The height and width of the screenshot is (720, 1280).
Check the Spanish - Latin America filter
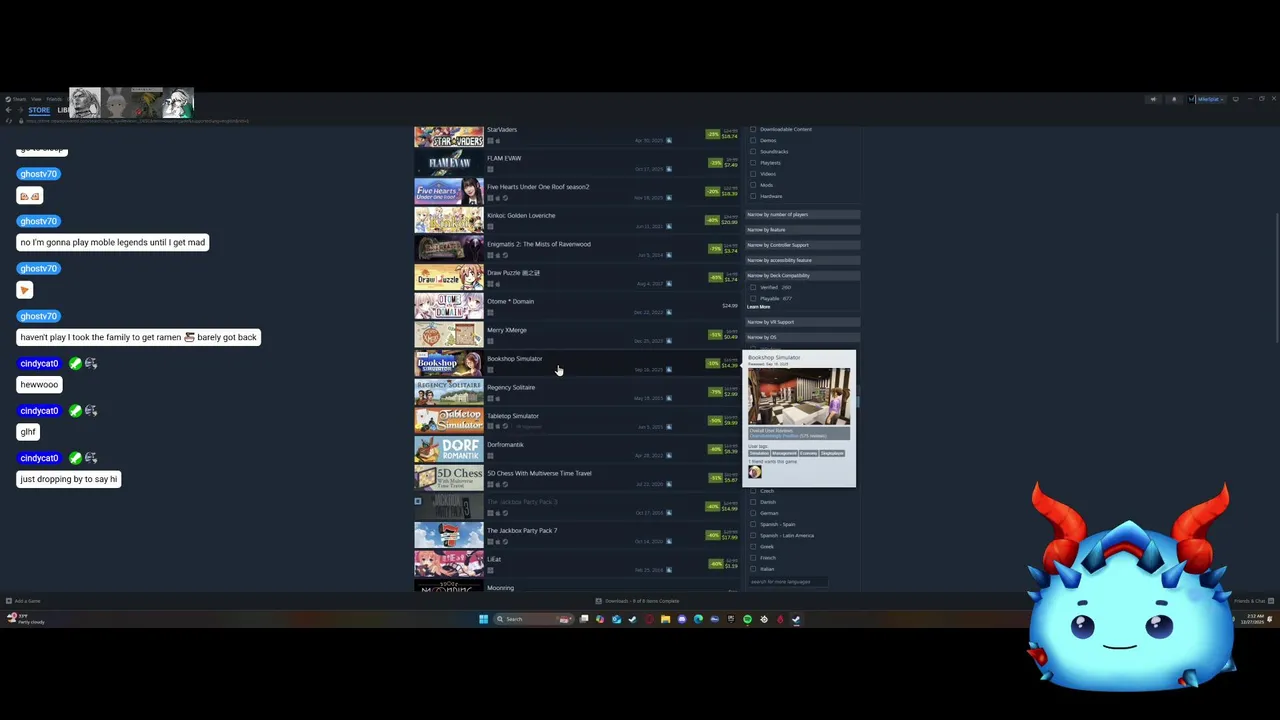click(753, 535)
